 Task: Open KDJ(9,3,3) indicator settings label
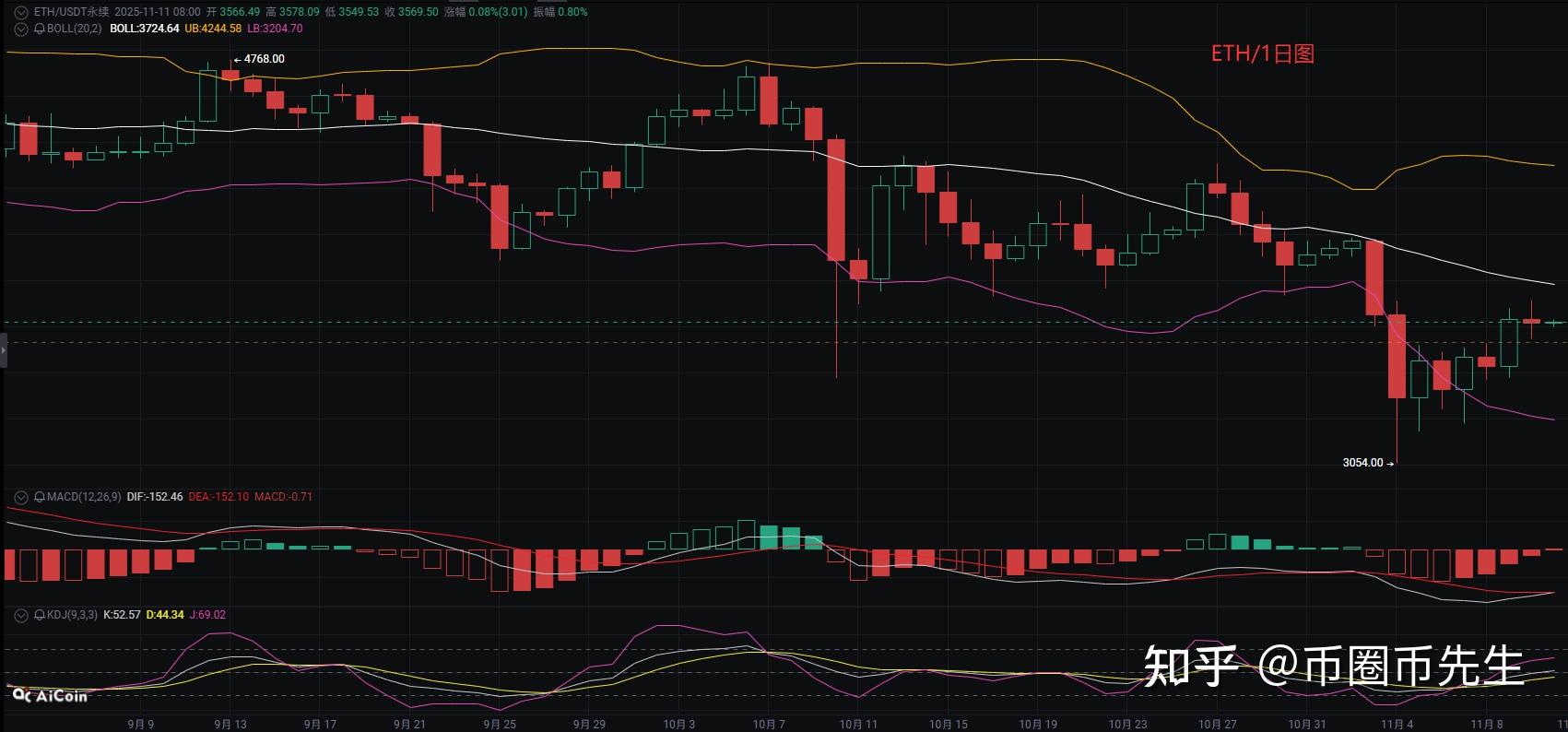click(x=72, y=615)
